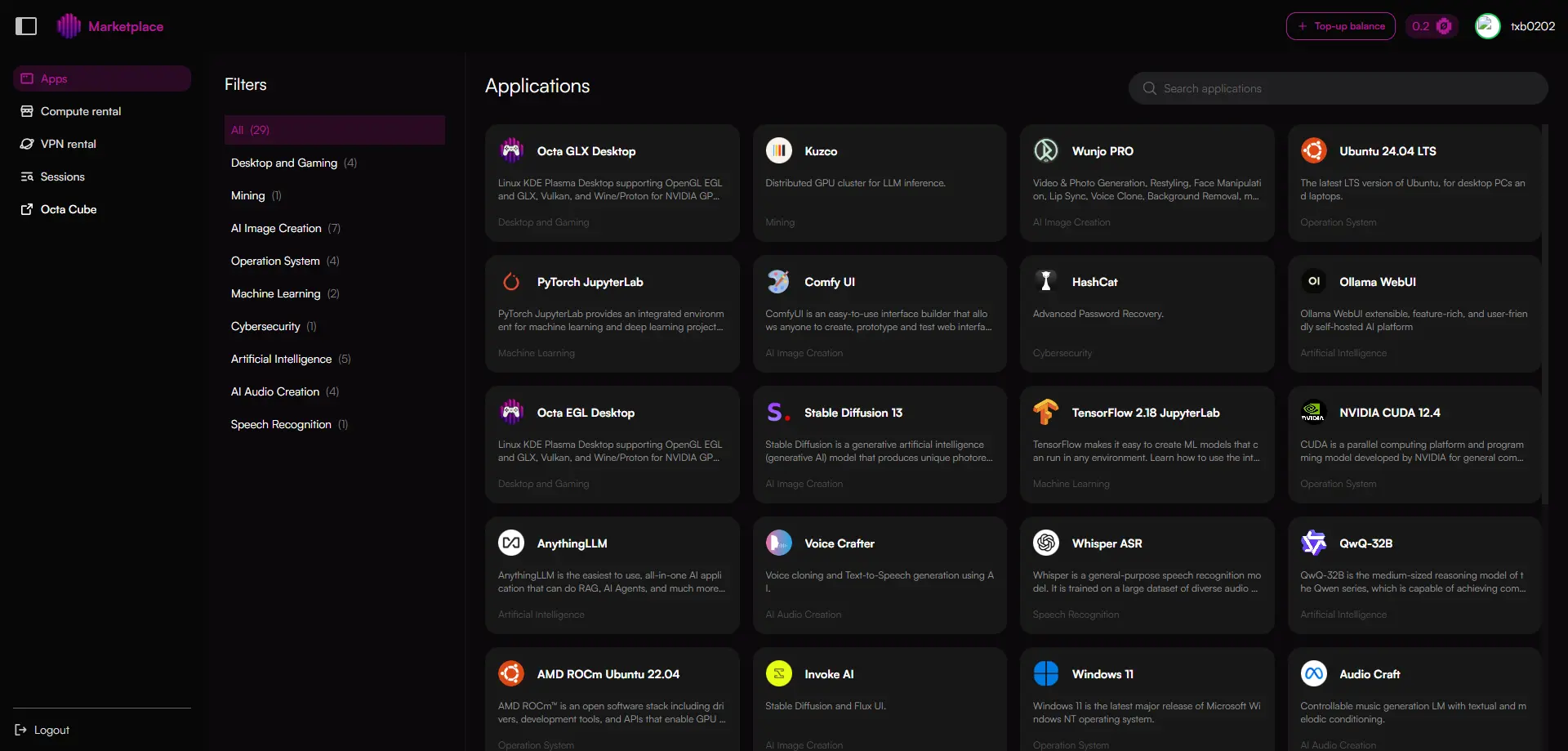1568x751 pixels.
Task: Filter by Machine Learning
Action: coord(335,293)
